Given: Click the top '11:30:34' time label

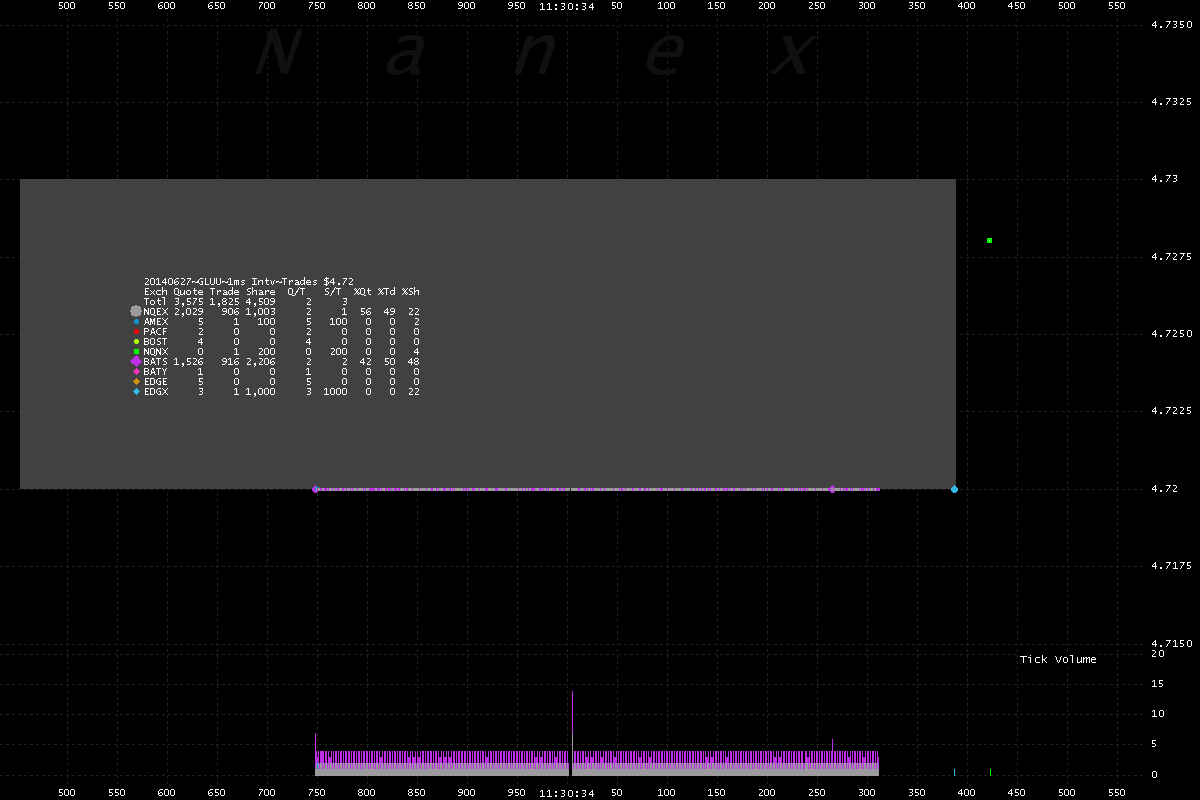Looking at the screenshot, I should tap(566, 6).
